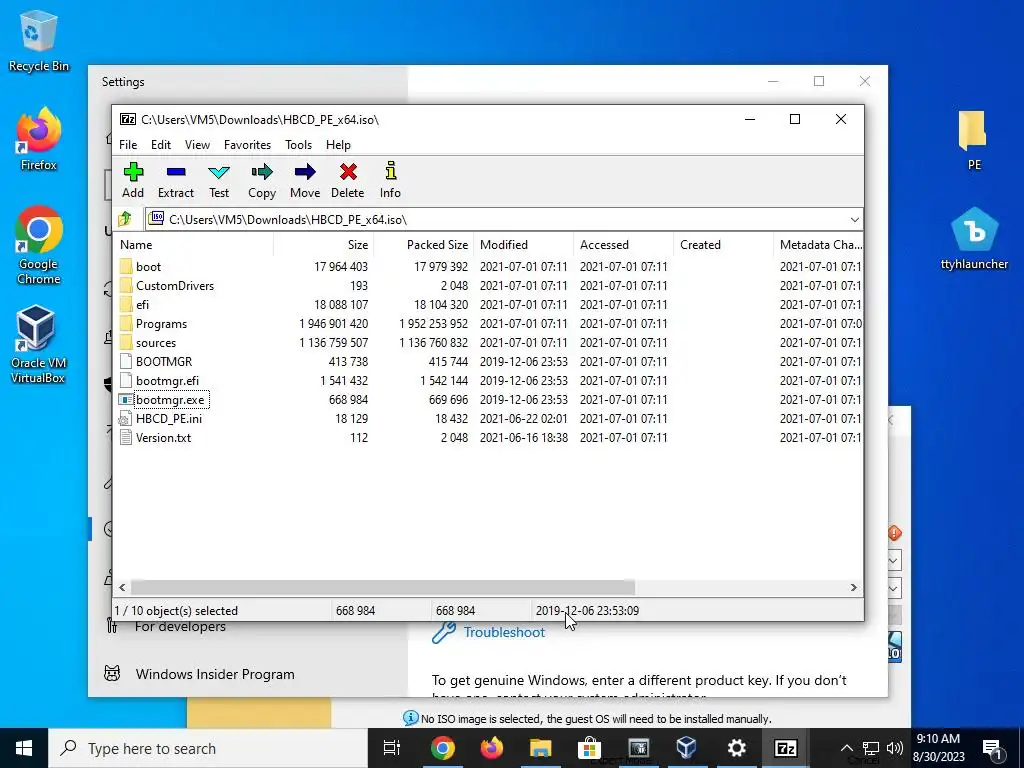Select the BOOTMGR file

point(164,362)
